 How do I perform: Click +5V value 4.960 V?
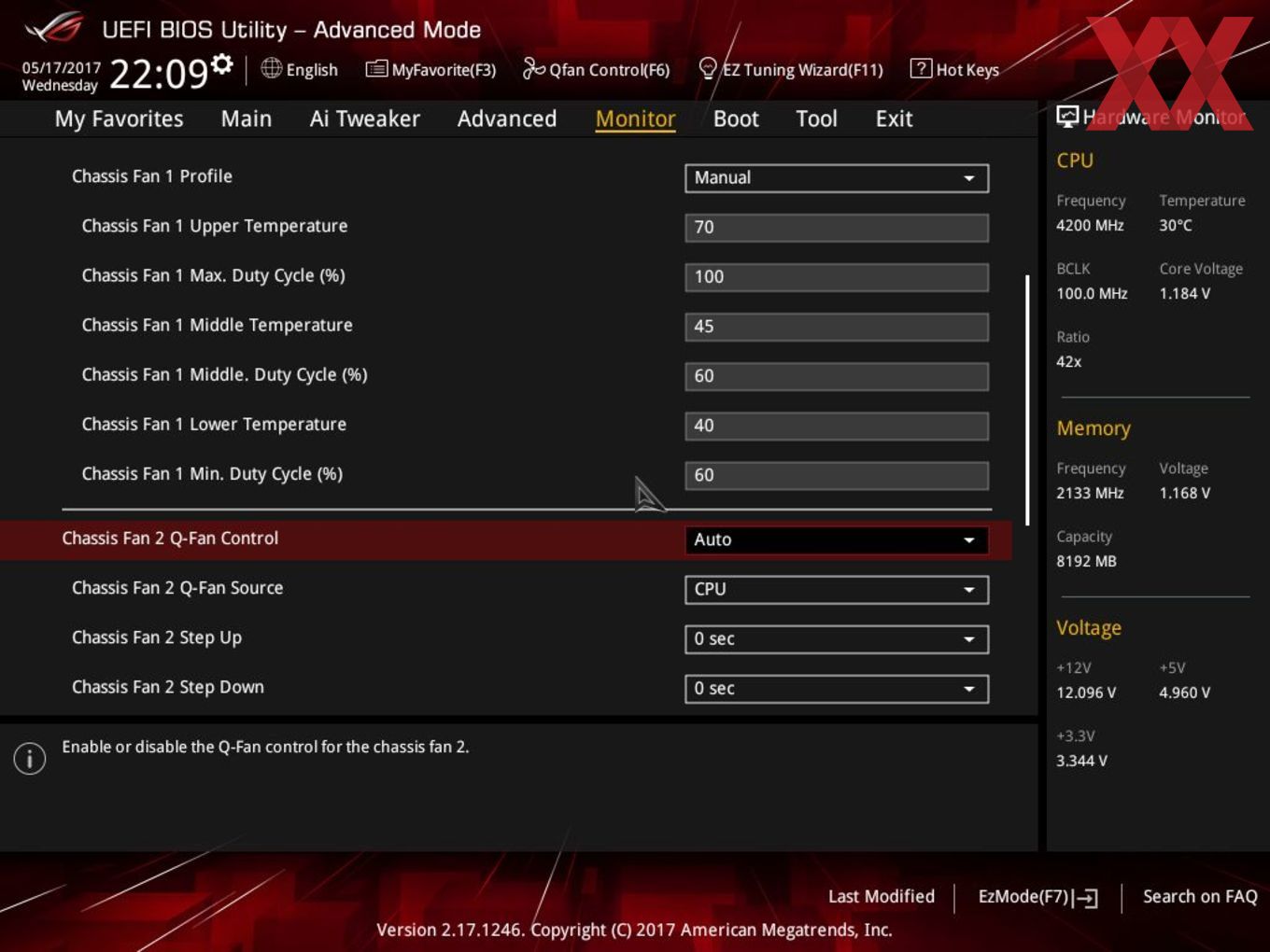coord(1184,693)
